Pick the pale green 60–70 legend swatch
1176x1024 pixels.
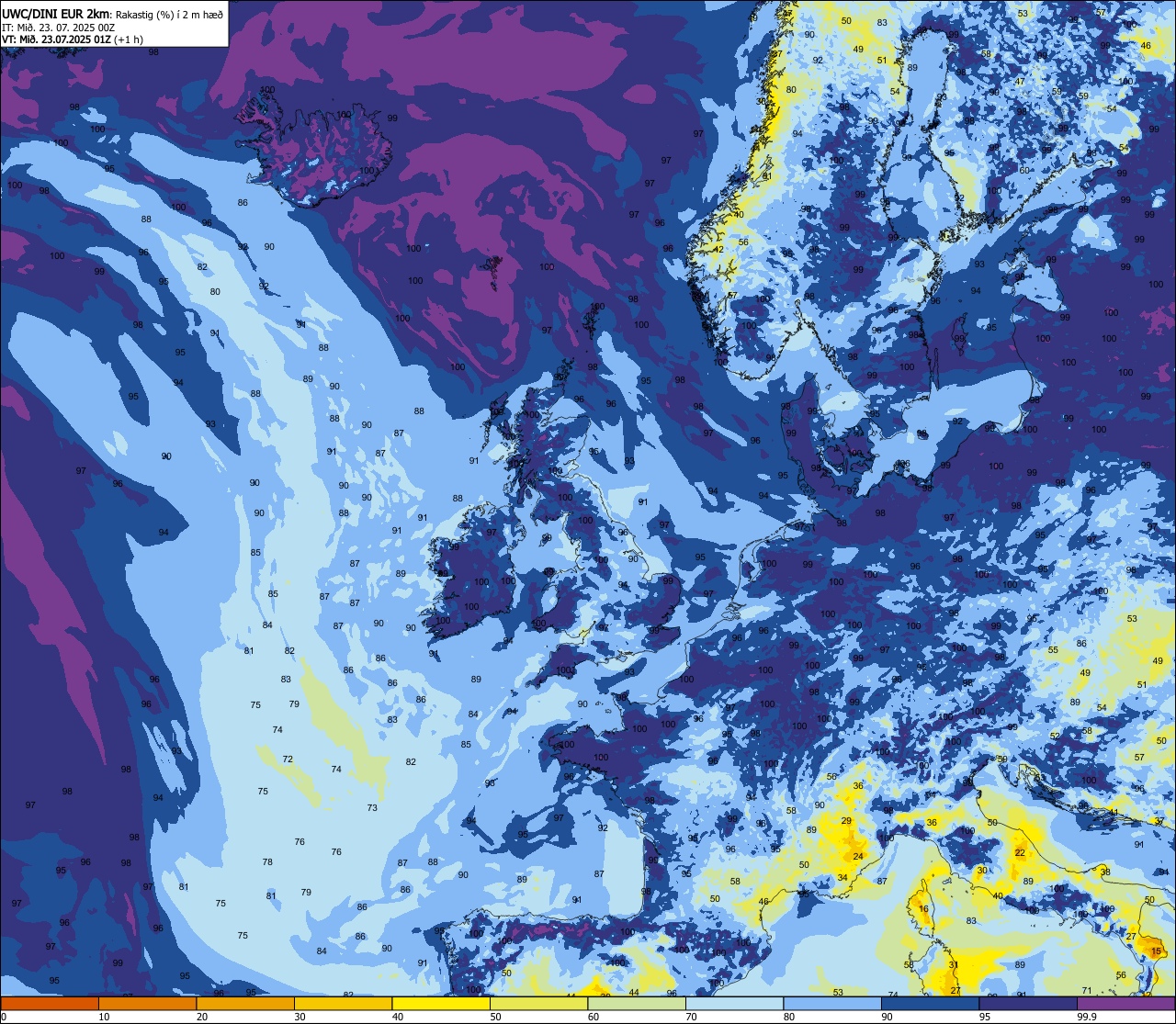[637, 1003]
